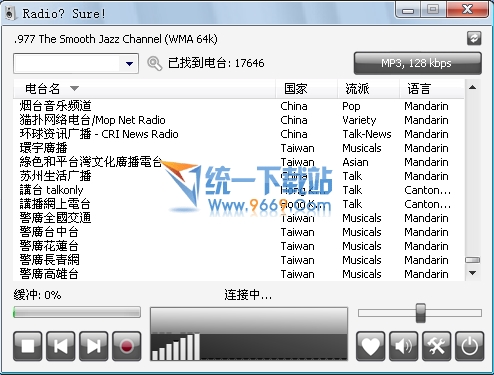Go to the previous station button
494x375 pixels.
pos(60,346)
